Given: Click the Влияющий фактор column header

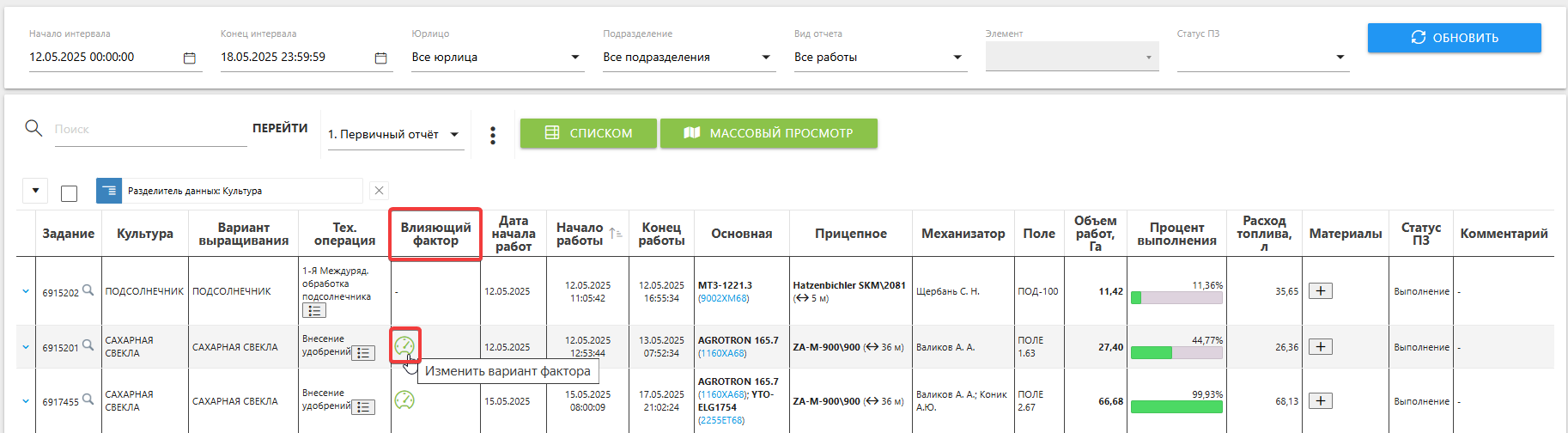Looking at the screenshot, I should click(x=435, y=234).
